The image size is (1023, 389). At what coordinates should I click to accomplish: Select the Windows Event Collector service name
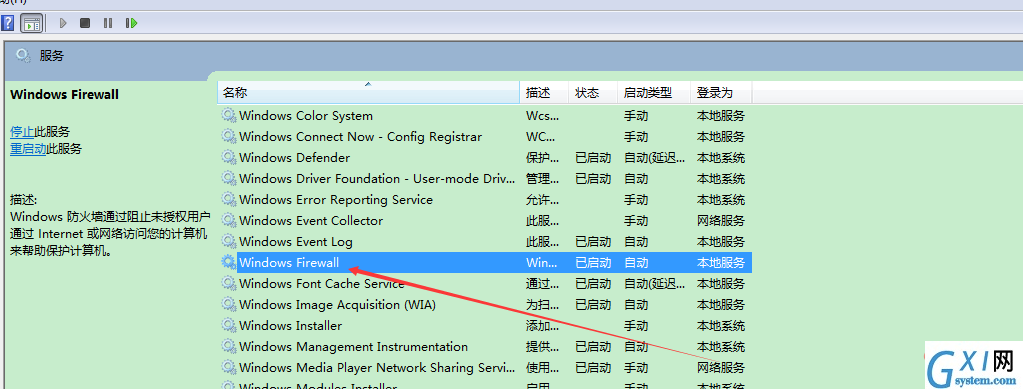311,220
